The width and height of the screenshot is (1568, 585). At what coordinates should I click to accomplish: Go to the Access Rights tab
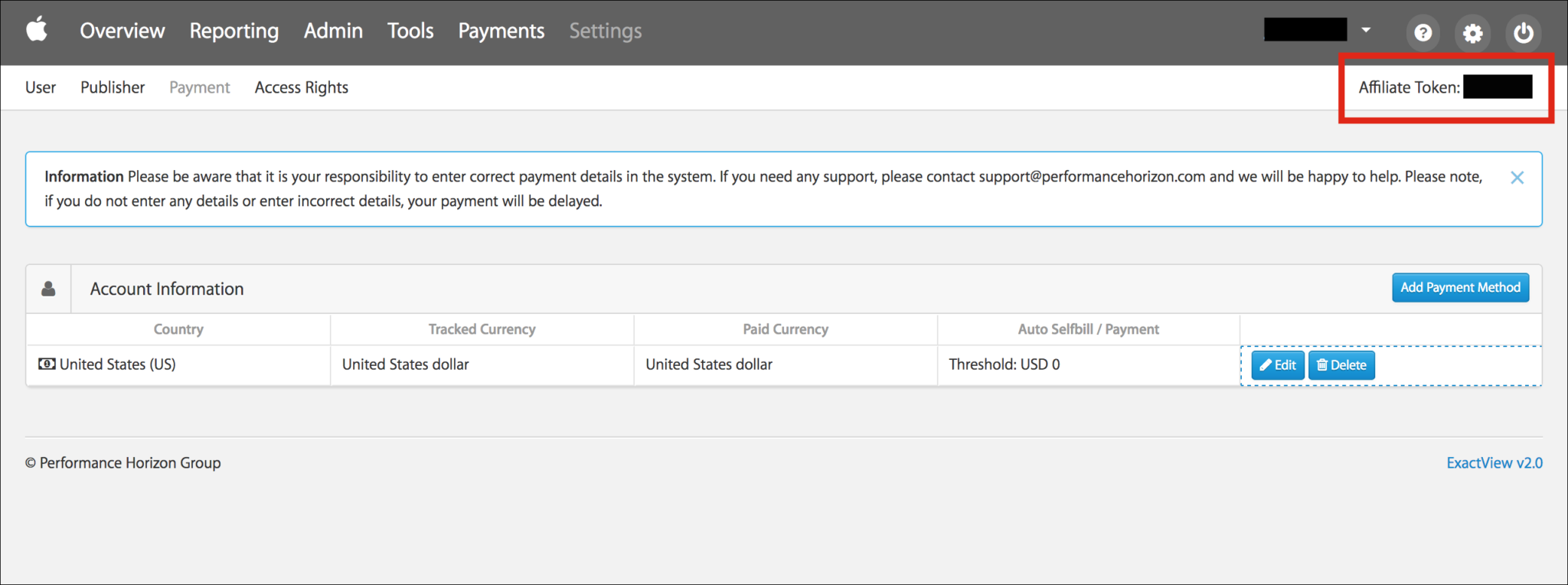(x=302, y=87)
